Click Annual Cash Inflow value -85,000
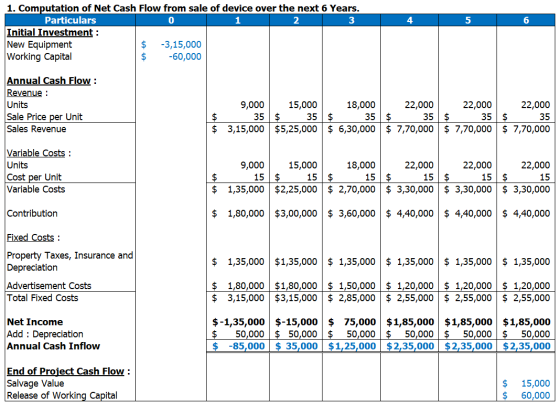This screenshot has height=405, width=560. click(x=247, y=346)
